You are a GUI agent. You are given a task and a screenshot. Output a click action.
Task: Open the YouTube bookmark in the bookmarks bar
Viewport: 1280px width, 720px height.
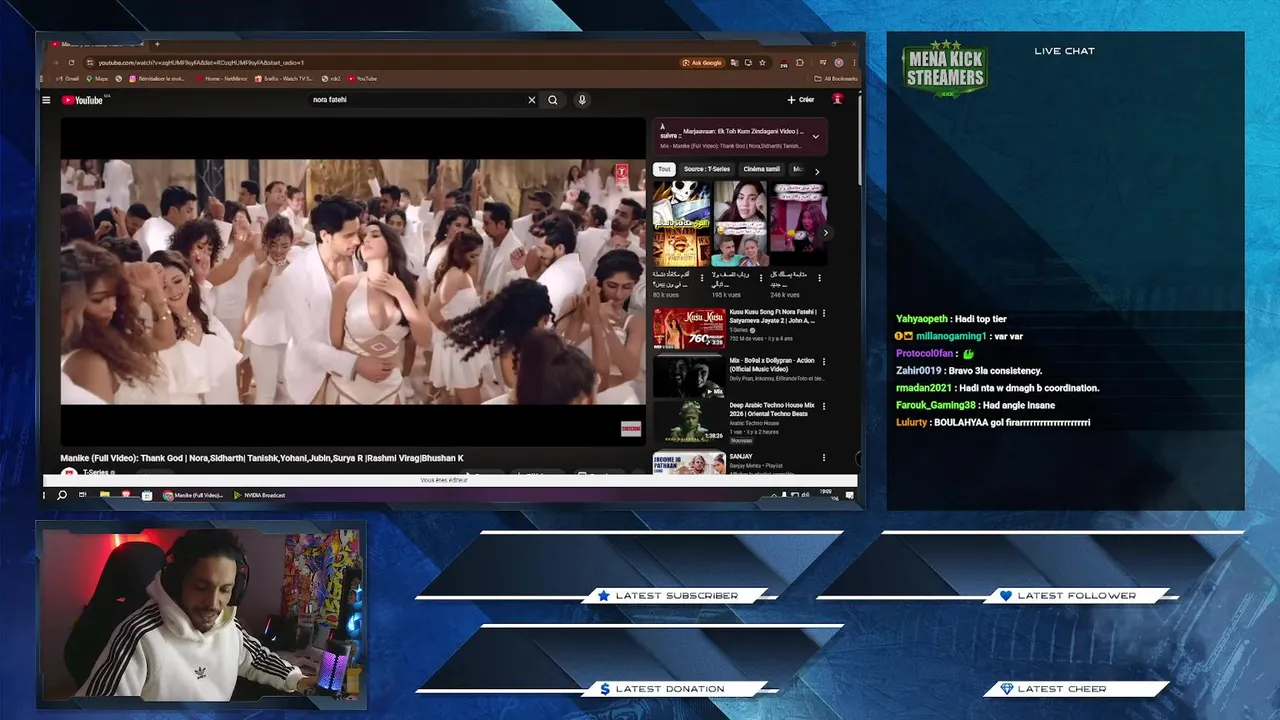click(363, 78)
